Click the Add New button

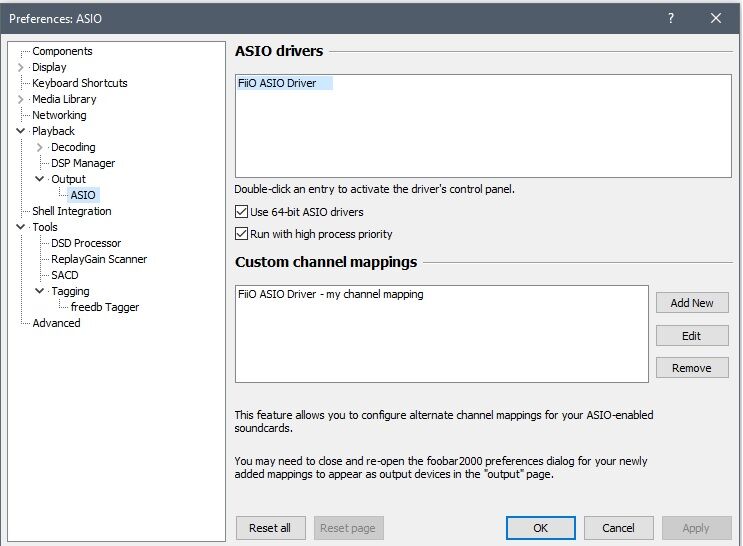coord(692,303)
